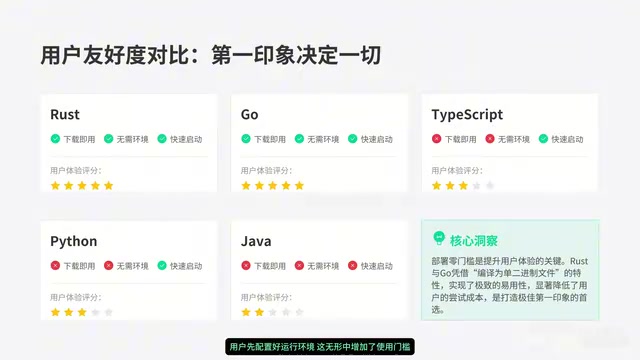Click the red cross icon beside Java 无需环境
Viewport: 640px width, 360px height.
click(x=299, y=266)
